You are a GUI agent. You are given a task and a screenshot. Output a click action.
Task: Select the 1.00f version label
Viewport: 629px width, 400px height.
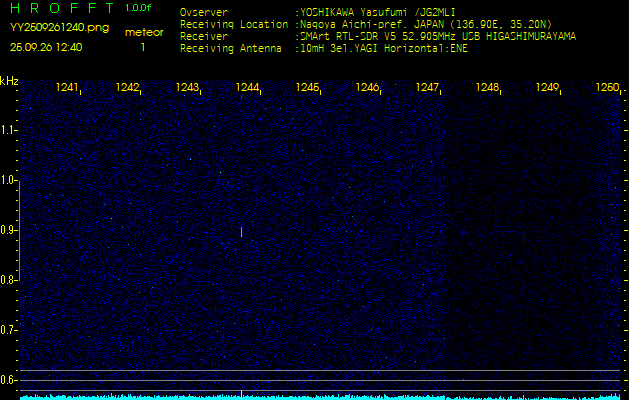click(x=139, y=8)
